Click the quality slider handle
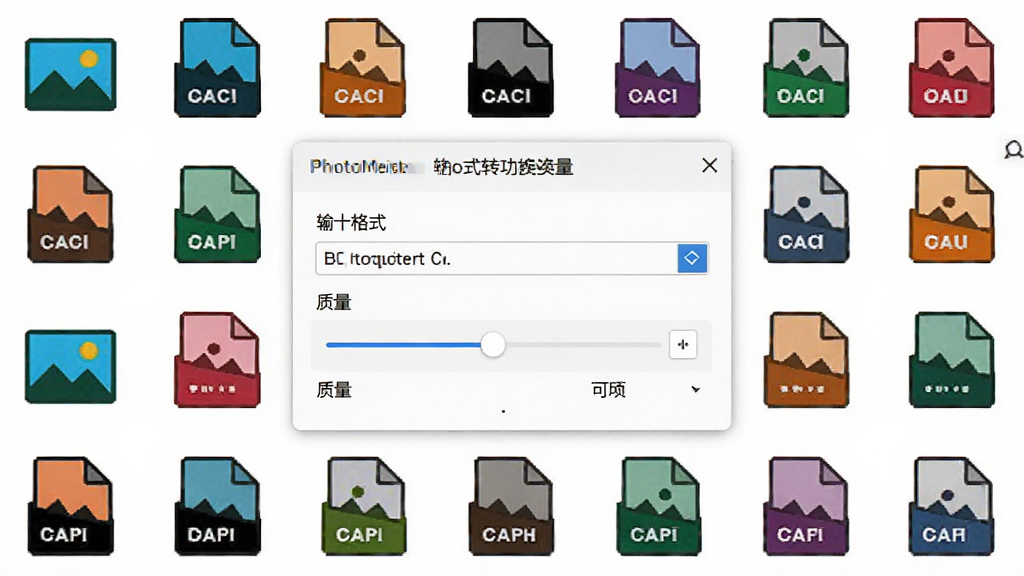The image size is (1024, 576). 493,344
